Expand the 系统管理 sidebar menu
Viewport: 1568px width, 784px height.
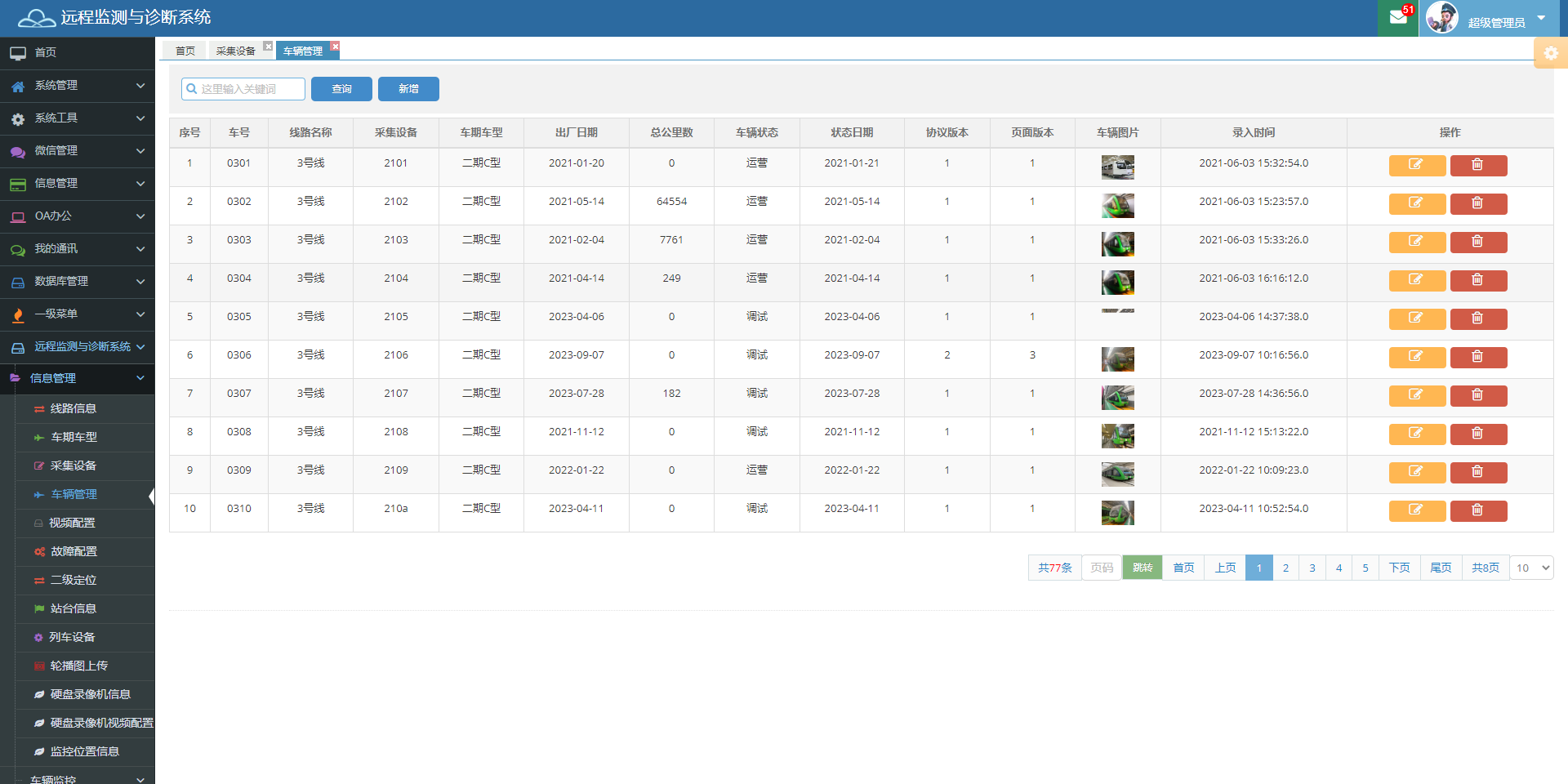point(78,86)
